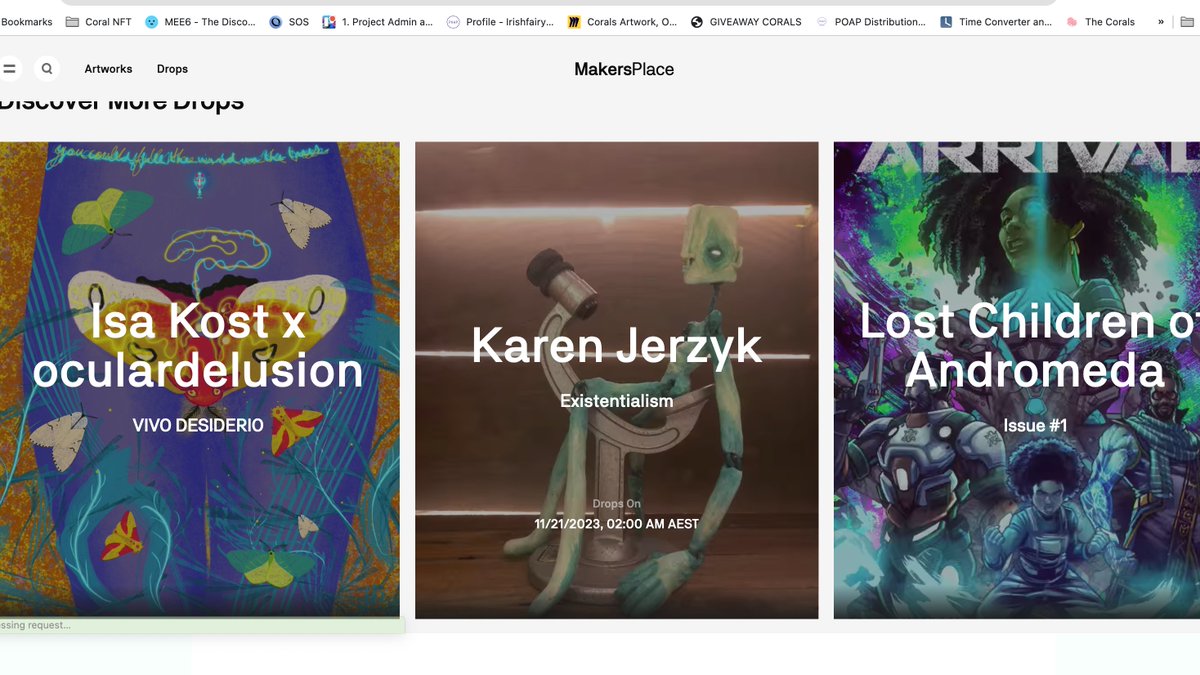1200x675 pixels.
Task: Open the hamburger menu icon
Action: [x=9, y=69]
